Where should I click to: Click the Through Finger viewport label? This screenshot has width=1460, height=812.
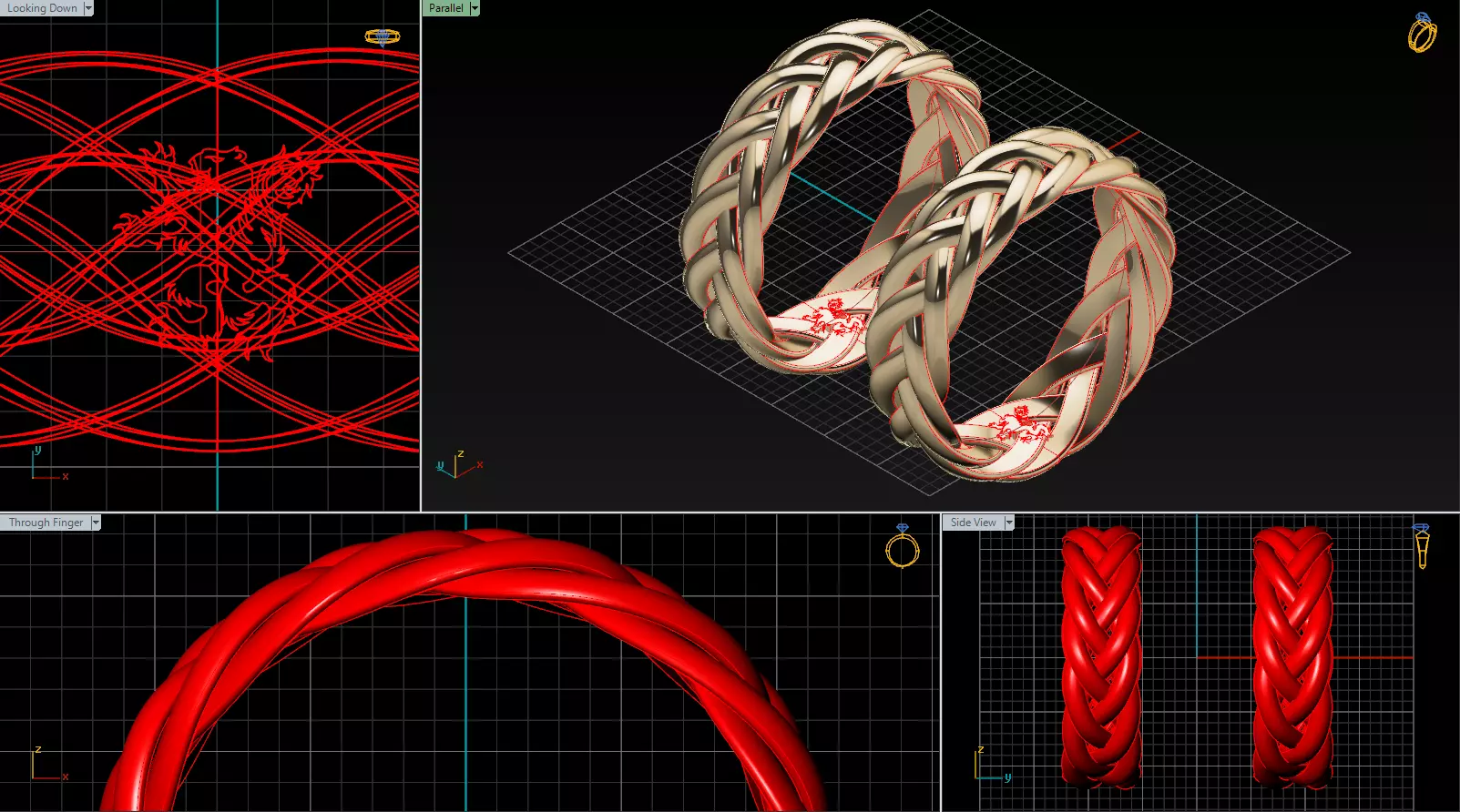pyautogui.click(x=46, y=523)
